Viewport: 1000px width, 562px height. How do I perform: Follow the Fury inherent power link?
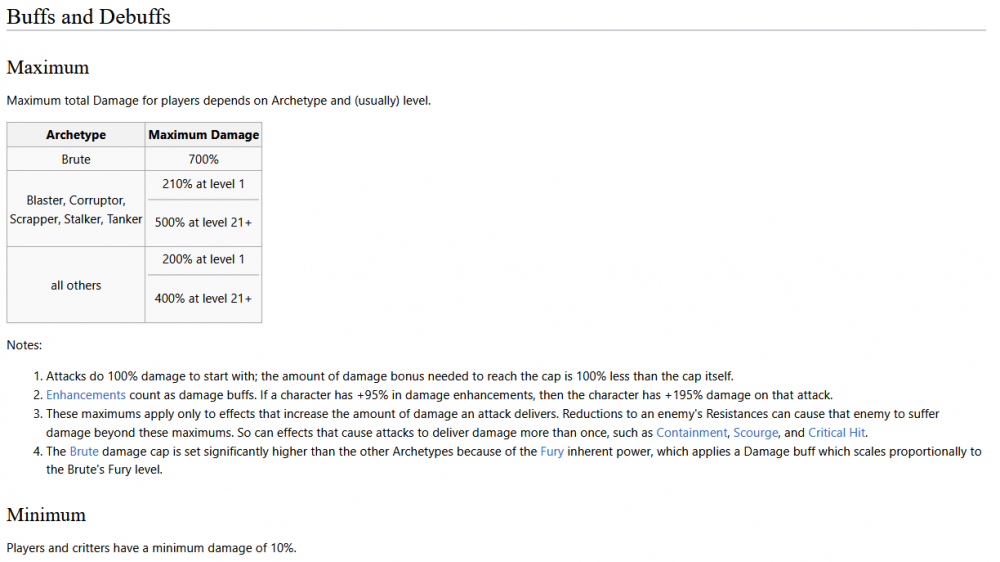click(x=552, y=451)
